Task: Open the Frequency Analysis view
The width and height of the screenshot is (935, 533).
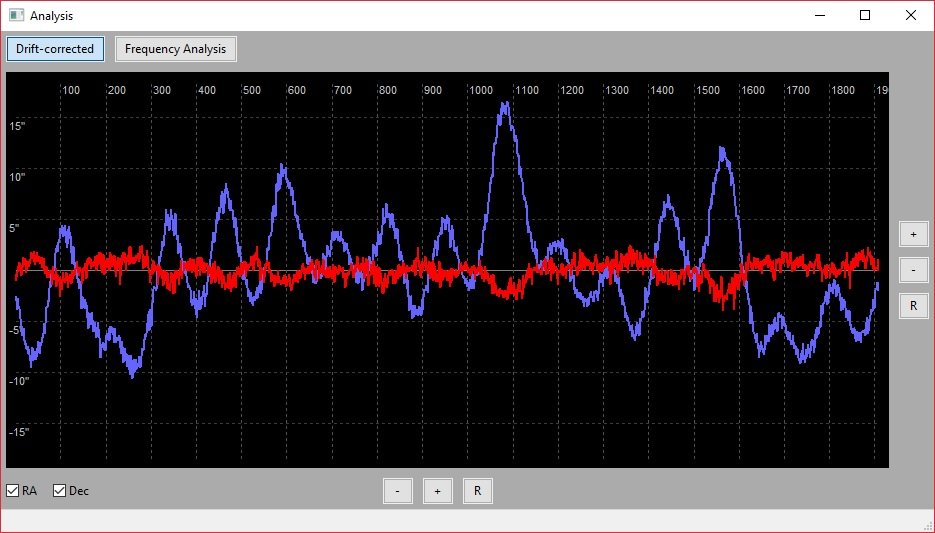Action: 175,49
